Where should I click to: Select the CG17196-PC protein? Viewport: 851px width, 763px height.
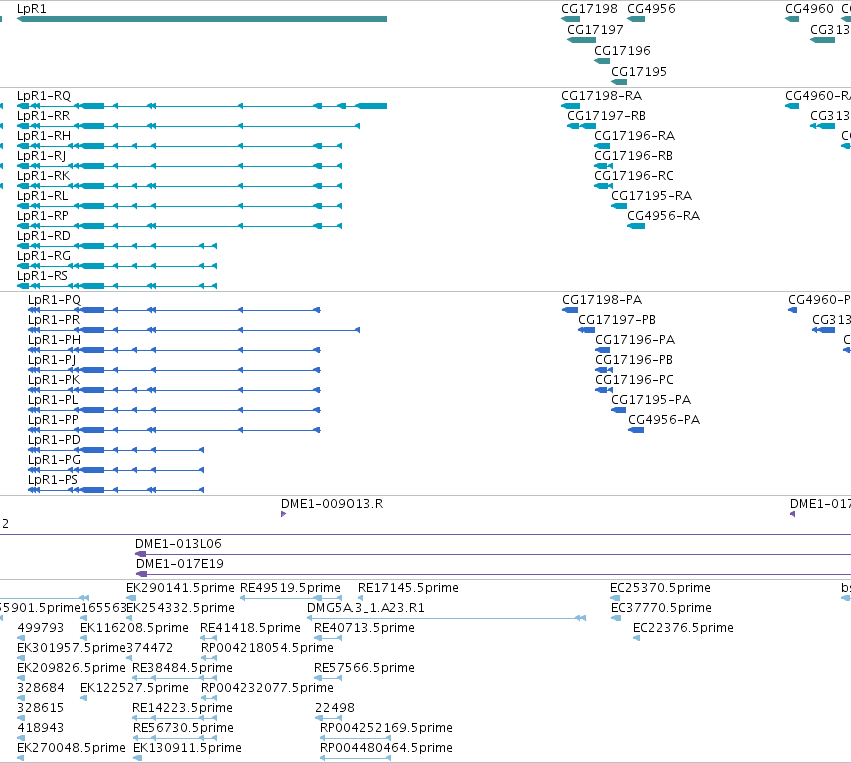tap(604, 390)
